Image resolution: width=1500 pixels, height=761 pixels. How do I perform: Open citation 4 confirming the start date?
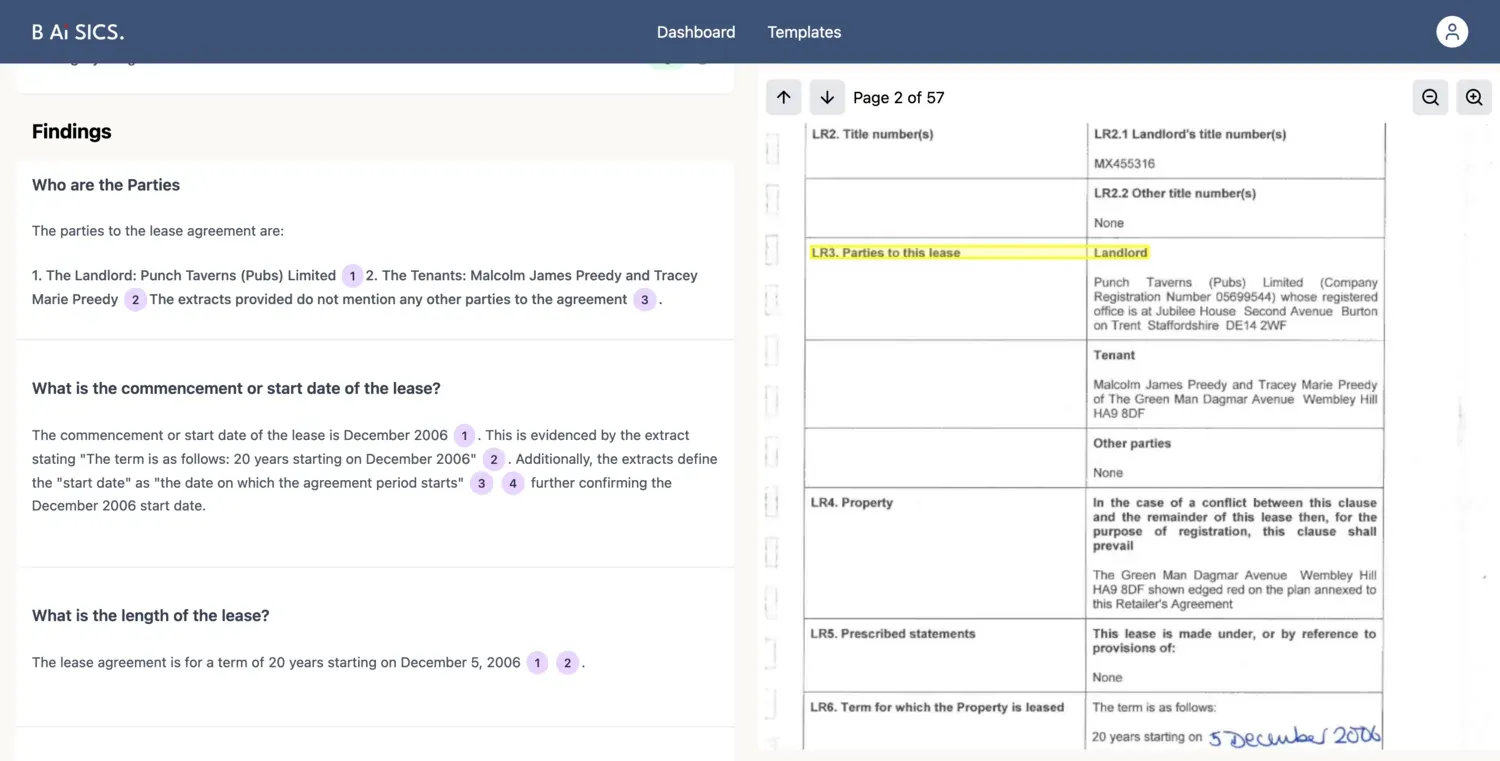[512, 482]
